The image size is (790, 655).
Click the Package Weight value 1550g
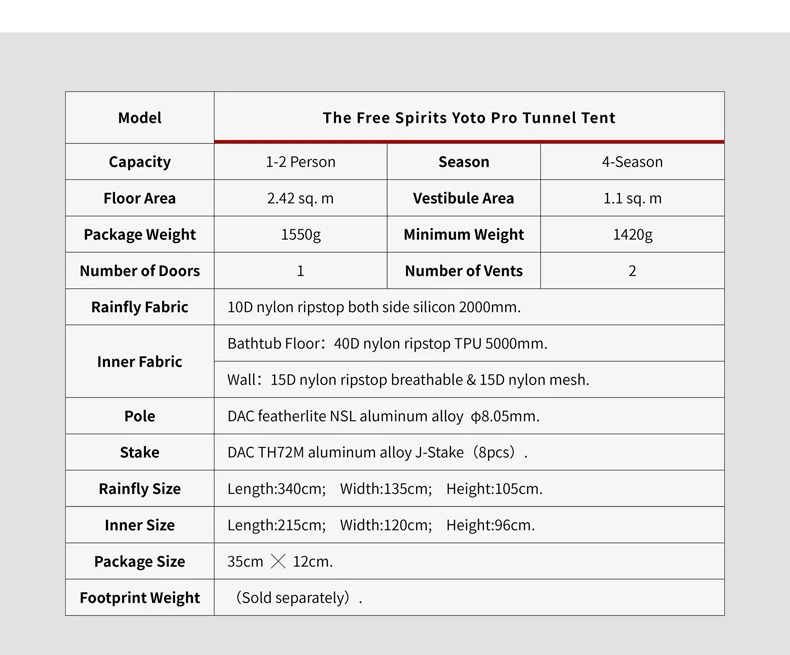click(301, 234)
